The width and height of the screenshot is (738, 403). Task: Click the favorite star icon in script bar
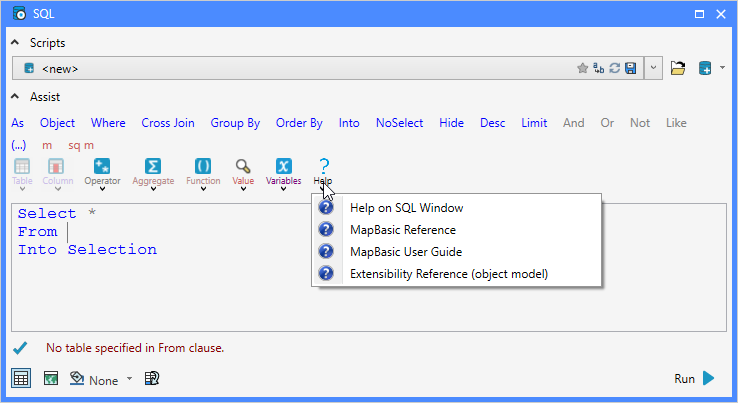[582, 68]
